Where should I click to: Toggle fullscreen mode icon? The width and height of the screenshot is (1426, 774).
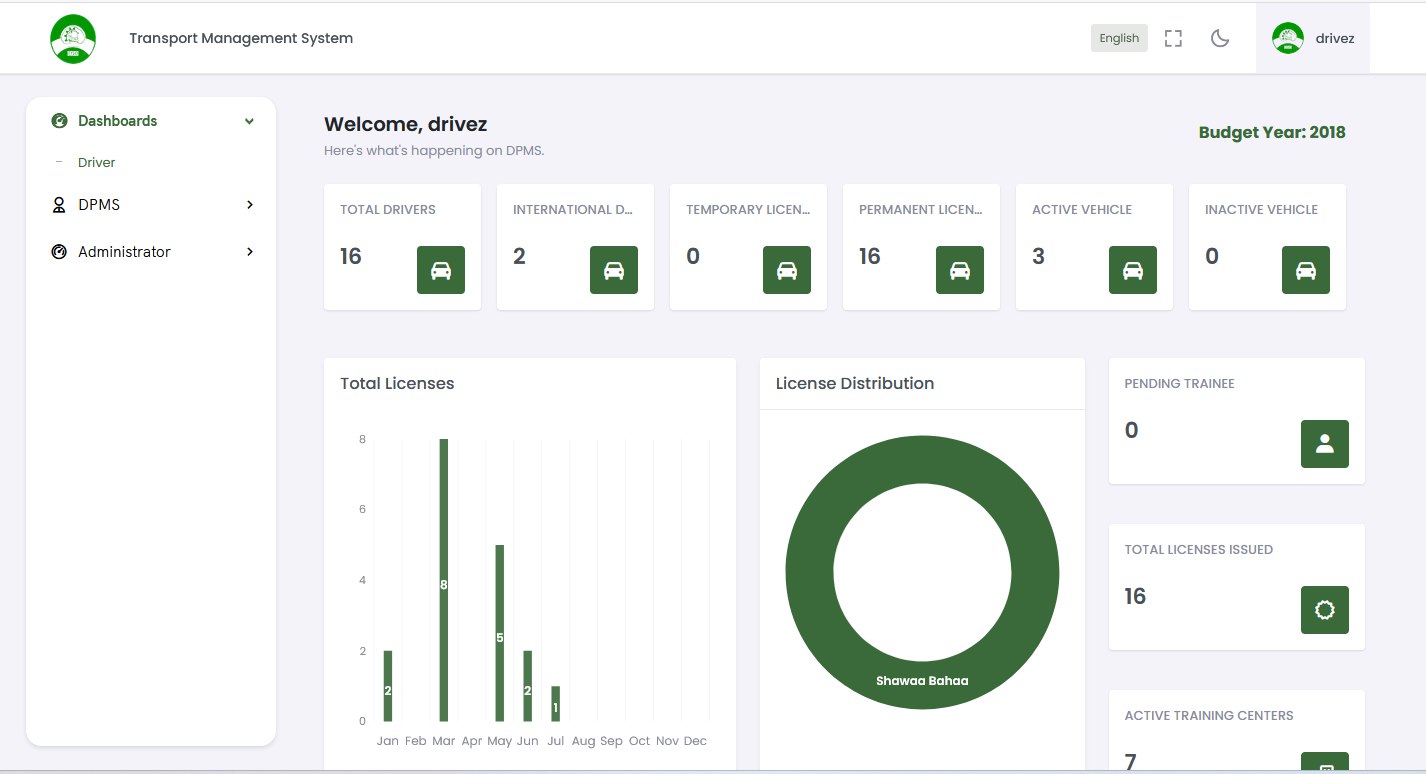tap(1174, 38)
